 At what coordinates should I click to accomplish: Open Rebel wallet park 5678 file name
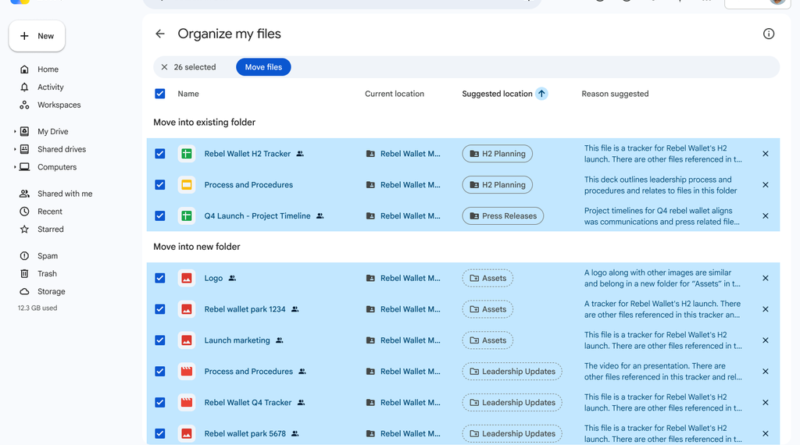pos(245,434)
